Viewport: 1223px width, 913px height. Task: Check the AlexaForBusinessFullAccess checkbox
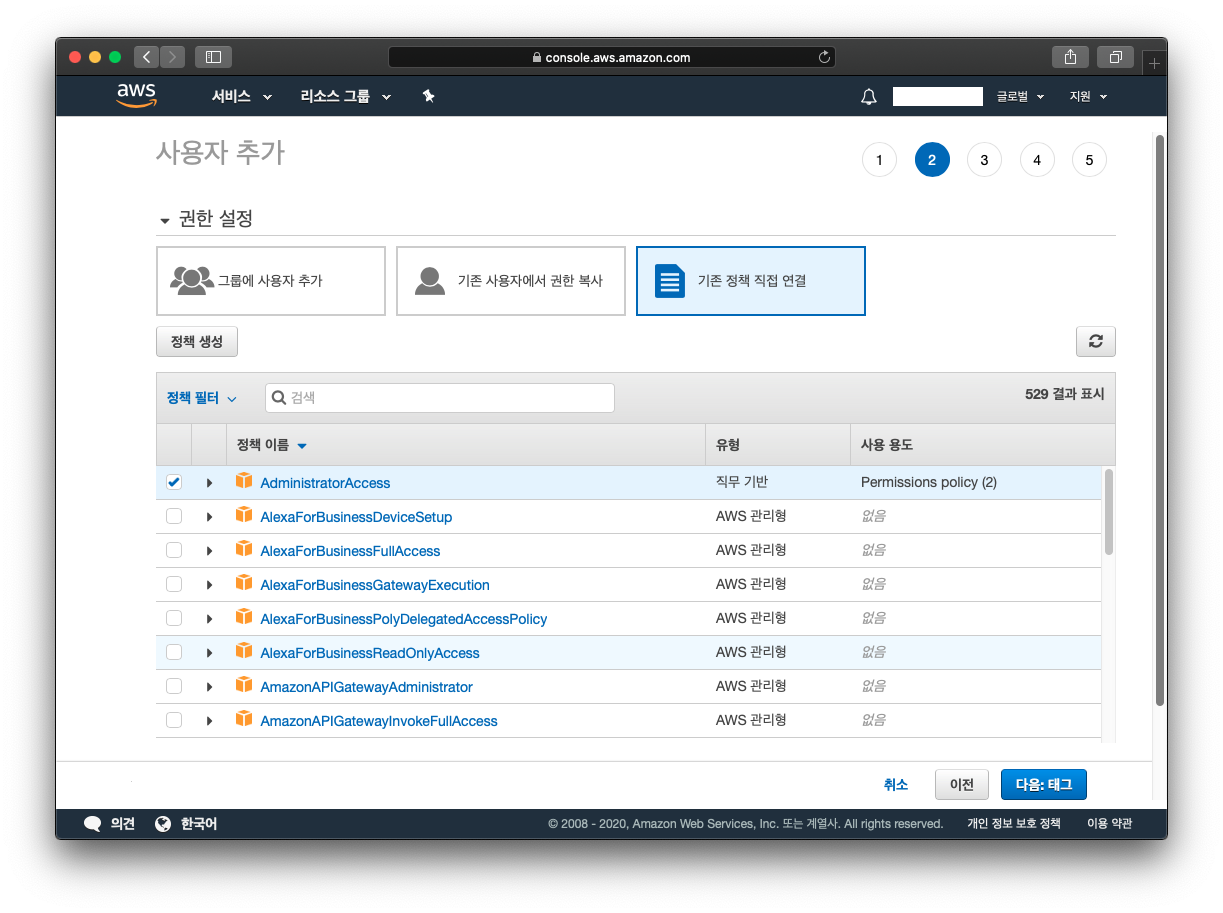point(174,550)
